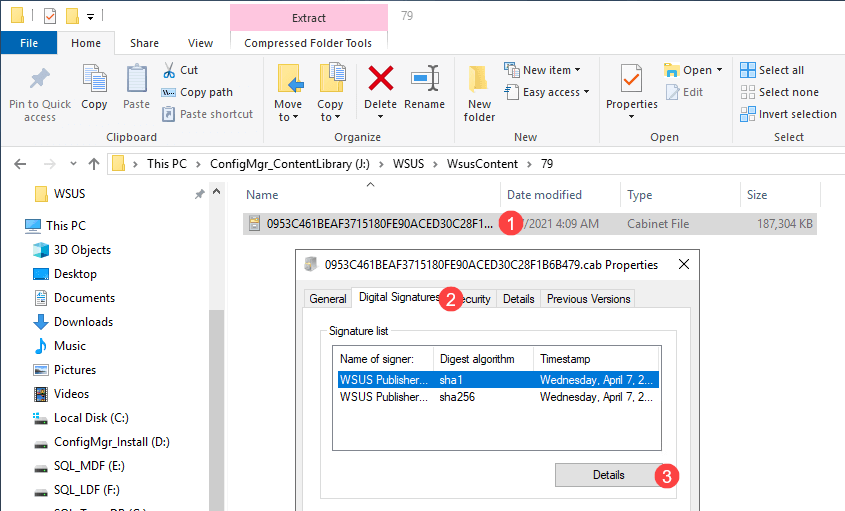
Task: Click the Properties checkmark icon
Action: point(631,79)
